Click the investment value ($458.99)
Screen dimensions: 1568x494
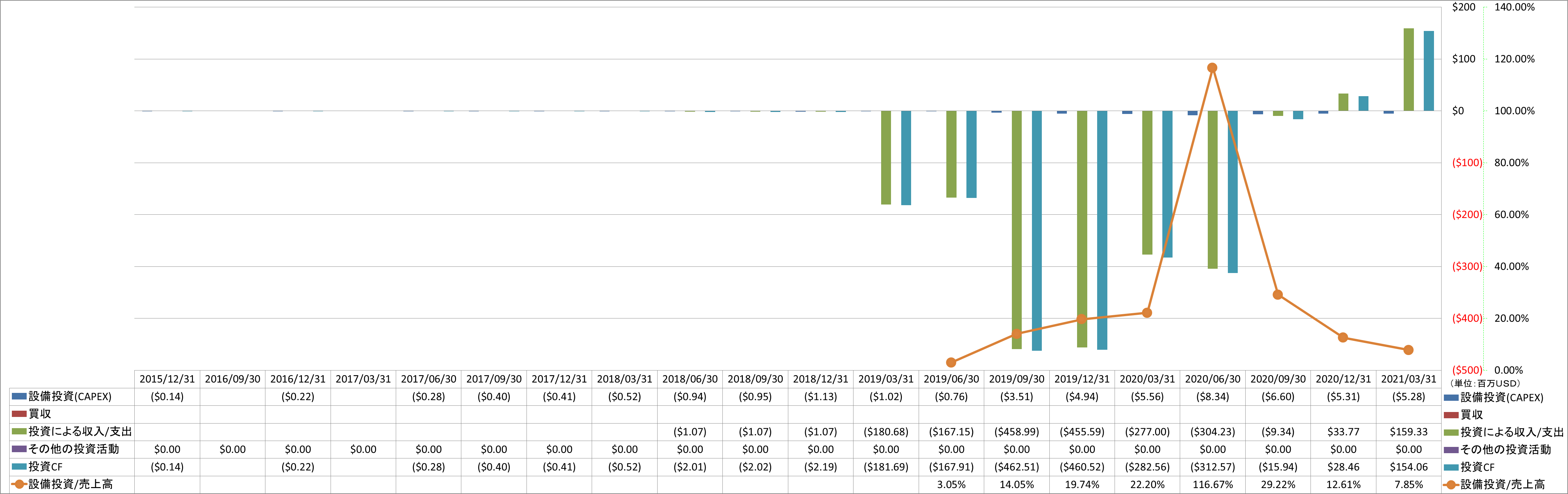[x=1016, y=432]
